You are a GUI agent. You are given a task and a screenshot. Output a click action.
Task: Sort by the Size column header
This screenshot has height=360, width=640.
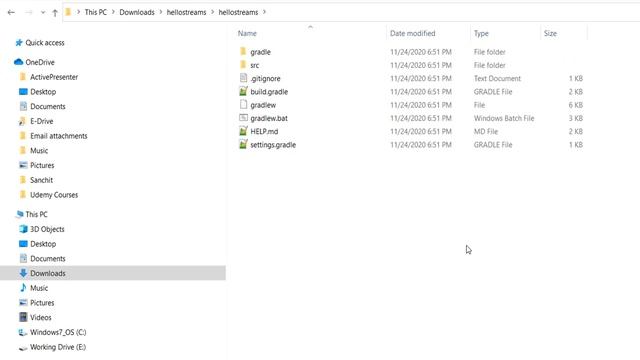(x=550, y=33)
